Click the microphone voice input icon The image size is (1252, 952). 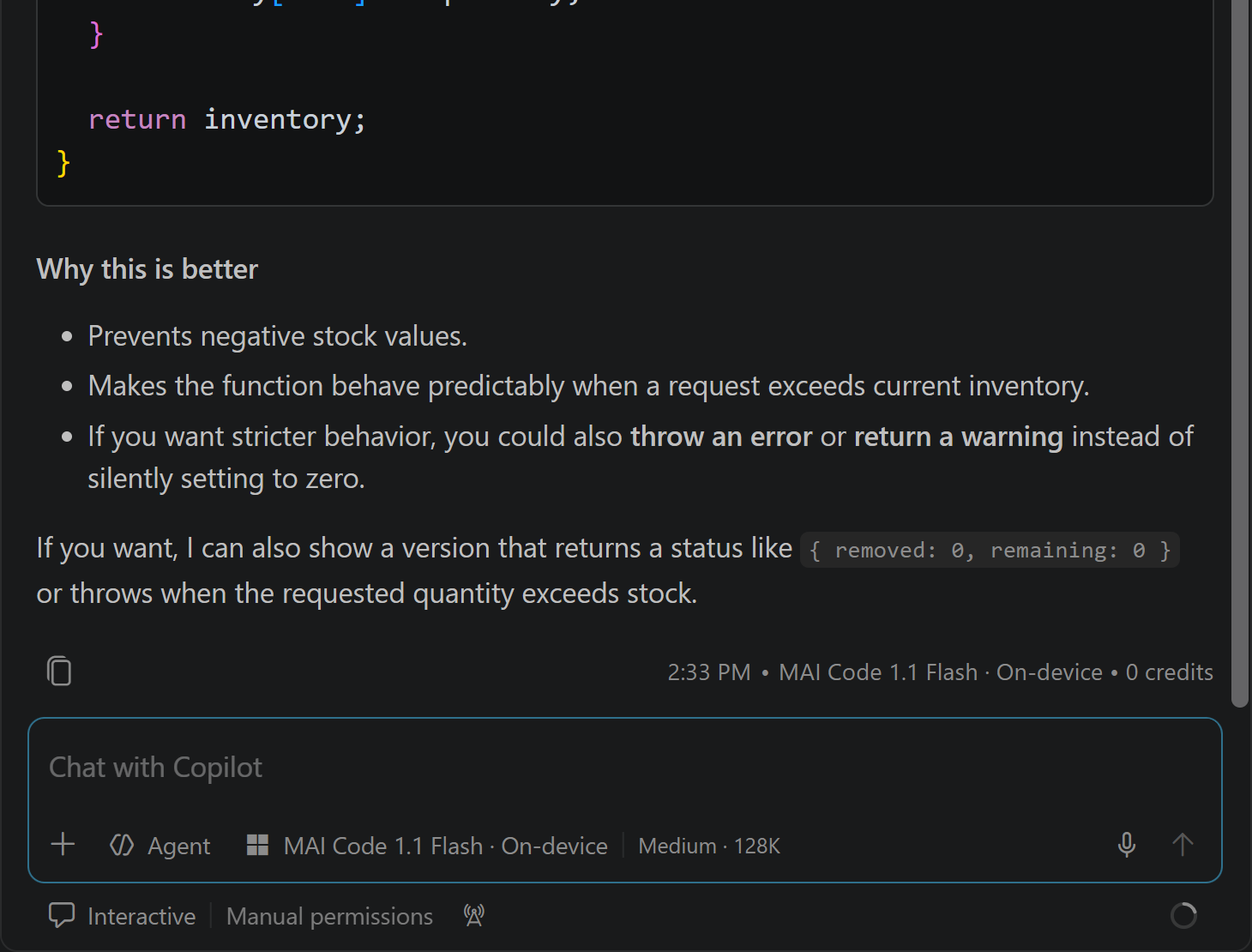(1127, 845)
